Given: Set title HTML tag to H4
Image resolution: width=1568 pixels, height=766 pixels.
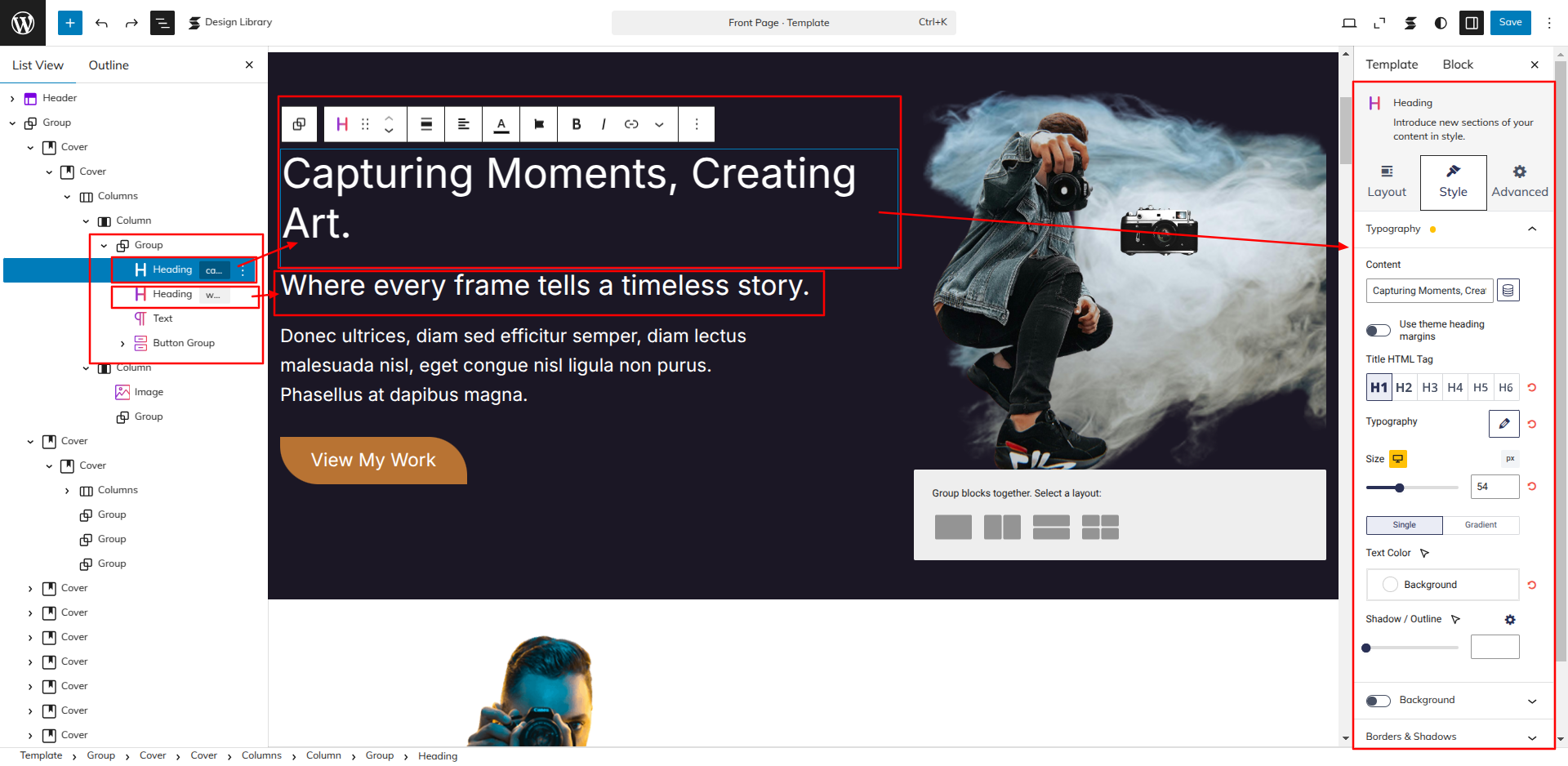Looking at the screenshot, I should [x=1455, y=388].
